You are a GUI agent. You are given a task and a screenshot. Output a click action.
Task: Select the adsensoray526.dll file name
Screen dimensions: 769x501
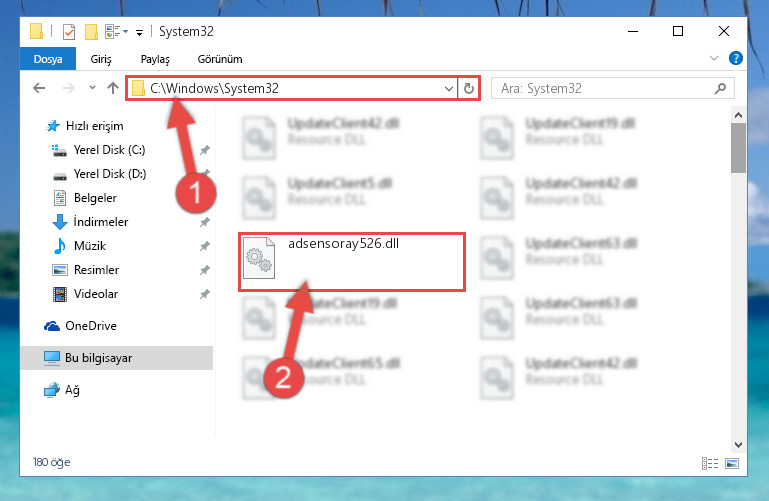(x=343, y=244)
